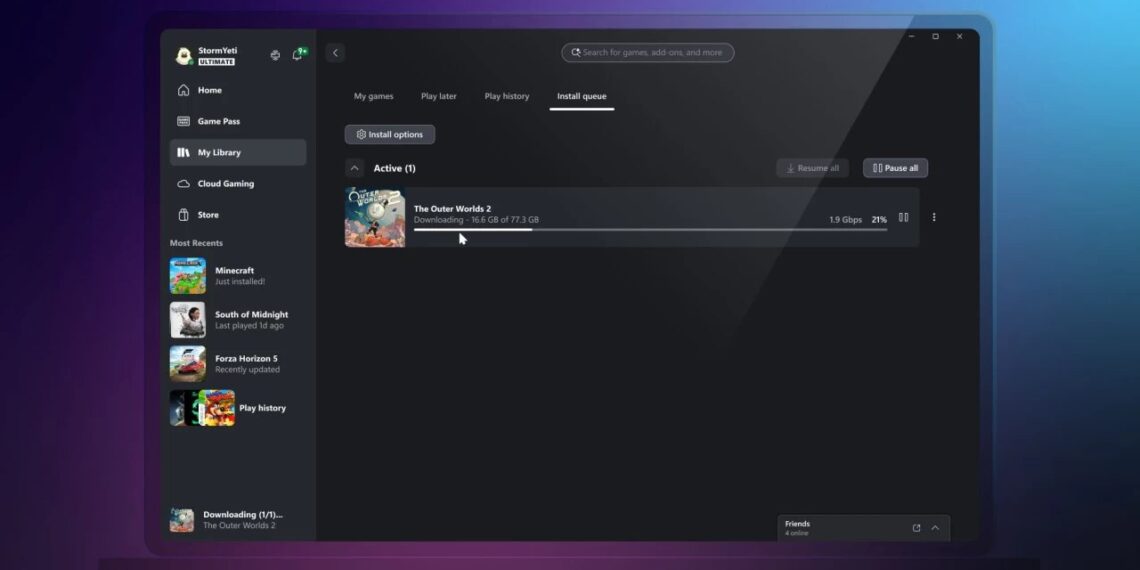Open Cloud Gaming from the sidebar
The height and width of the screenshot is (570, 1140).
(x=225, y=184)
